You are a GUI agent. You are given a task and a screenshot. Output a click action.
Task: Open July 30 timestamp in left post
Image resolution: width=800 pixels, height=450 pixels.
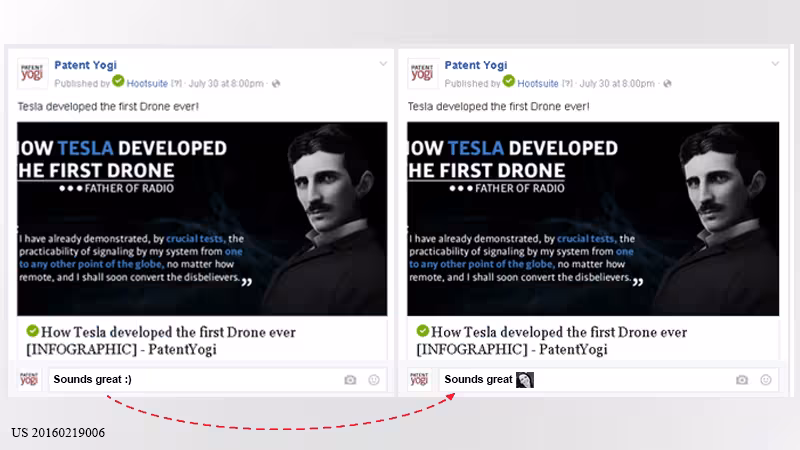tap(226, 84)
